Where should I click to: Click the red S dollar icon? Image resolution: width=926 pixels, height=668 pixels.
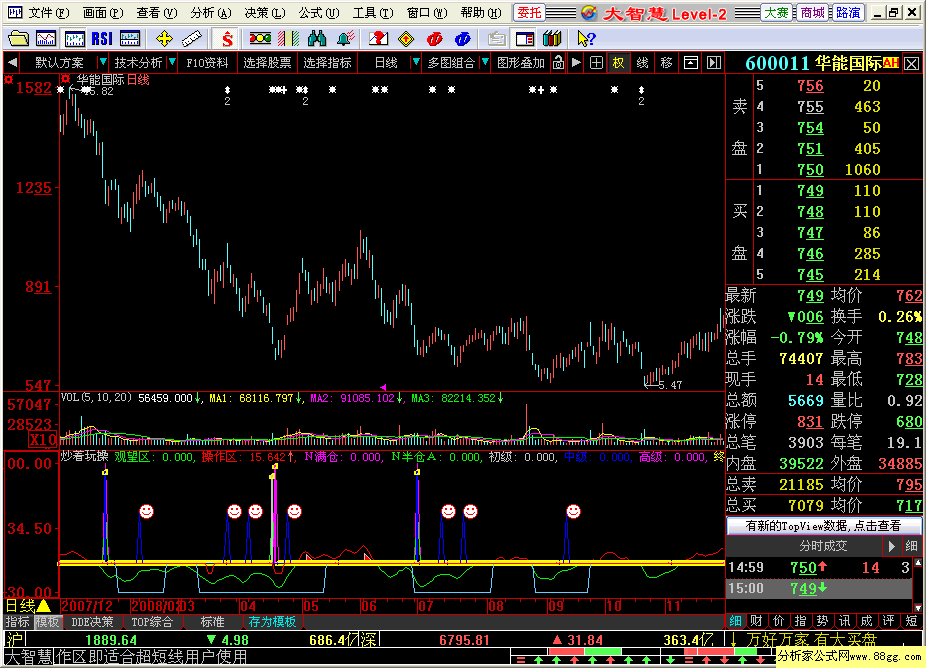tap(227, 39)
